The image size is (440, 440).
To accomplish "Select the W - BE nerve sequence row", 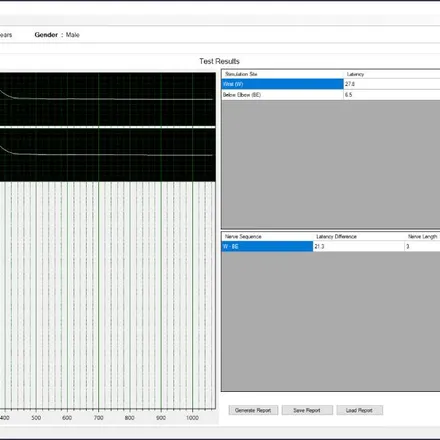I will pyautogui.click(x=331, y=247).
